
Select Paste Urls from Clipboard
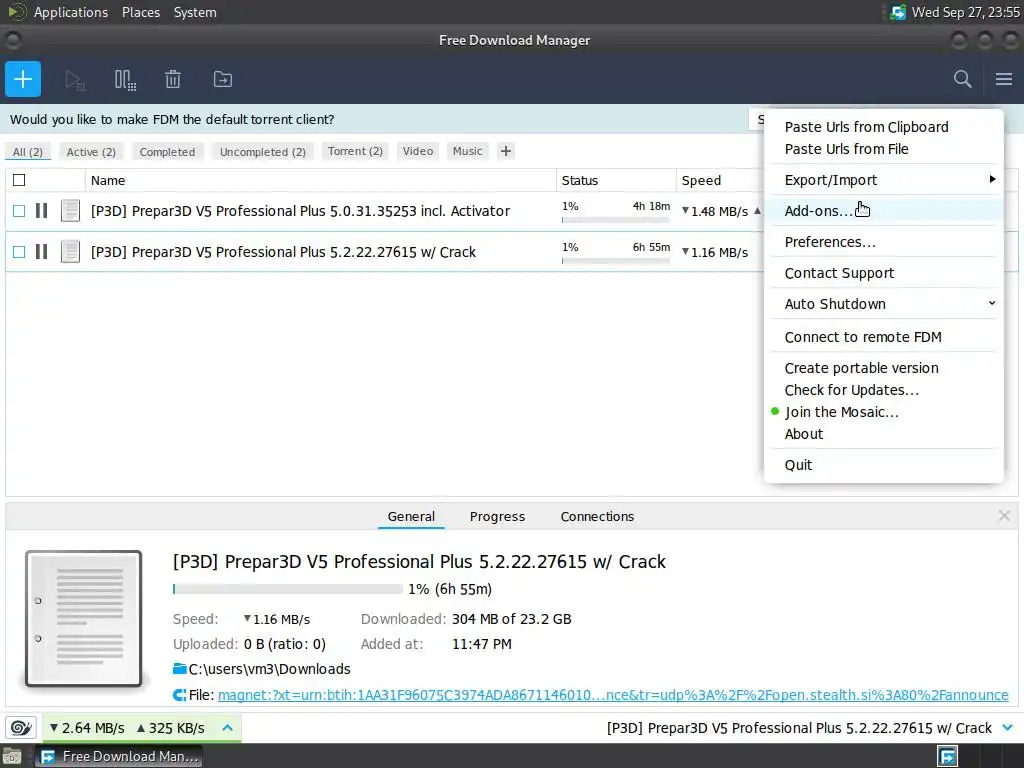(867, 127)
